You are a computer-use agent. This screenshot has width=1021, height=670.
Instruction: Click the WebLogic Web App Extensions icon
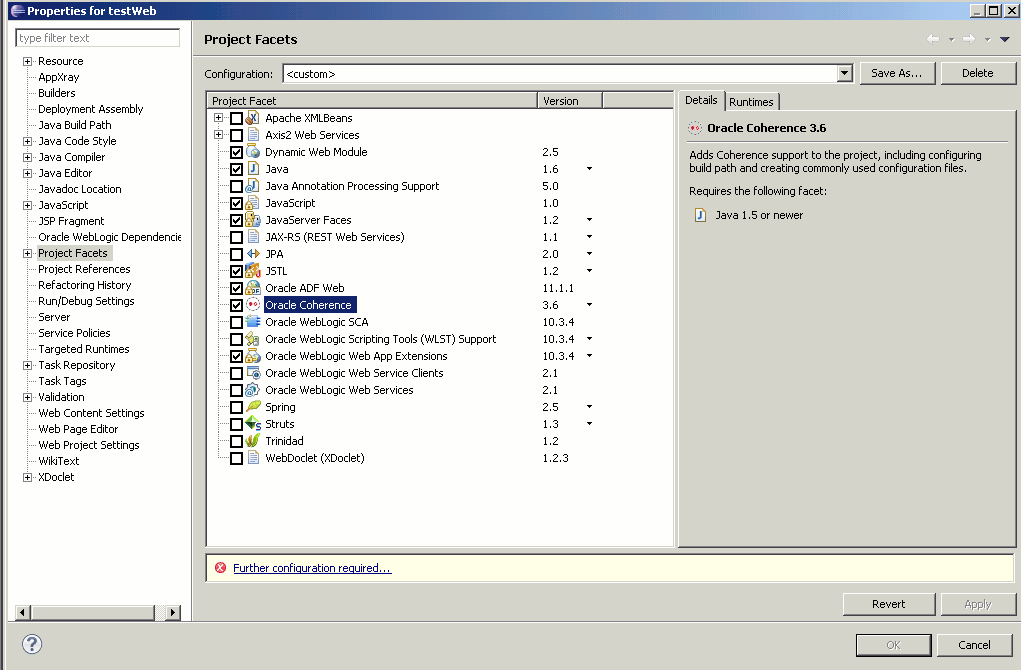click(253, 356)
